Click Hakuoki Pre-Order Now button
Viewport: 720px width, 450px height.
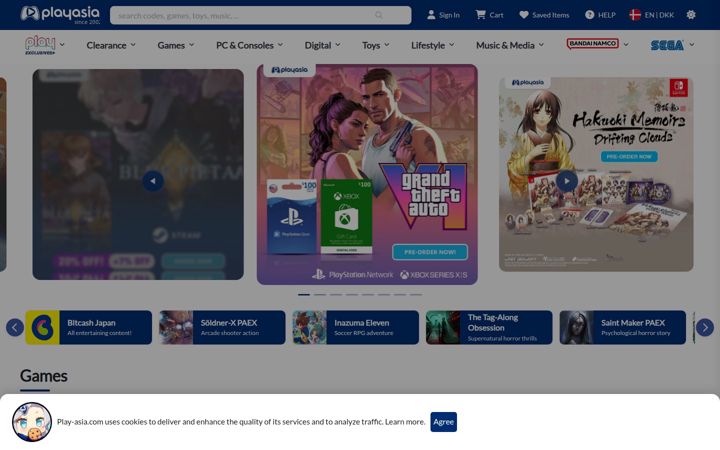point(629,157)
